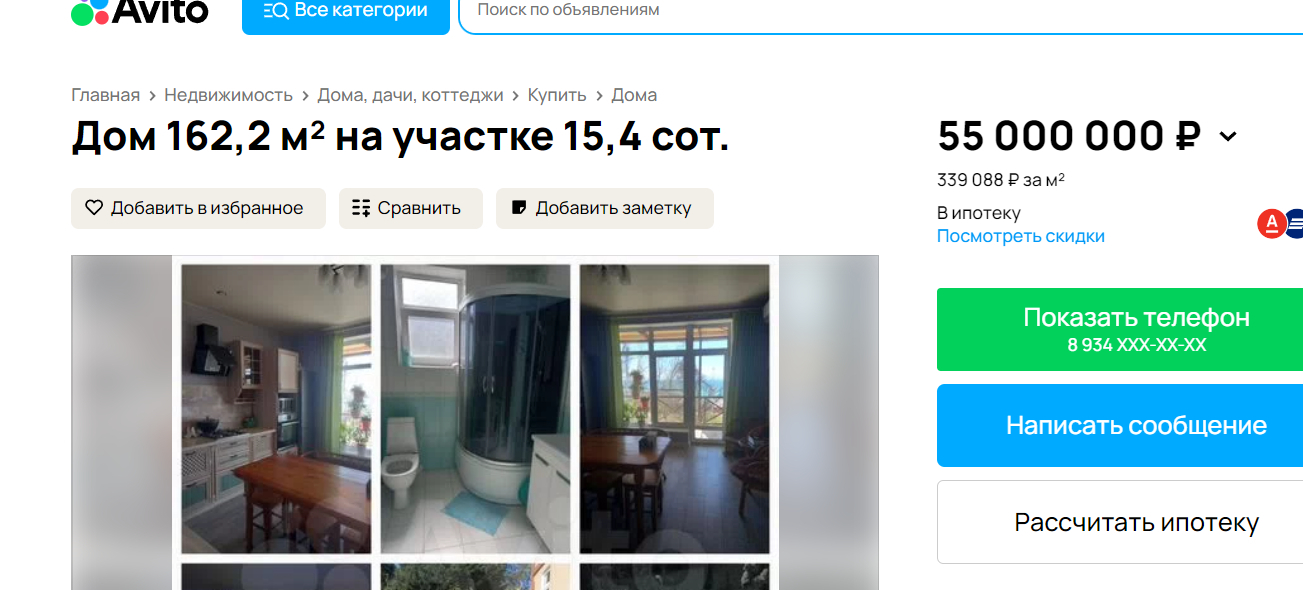Open Дома, дачи, коттеджи breadcrumb
The width and height of the screenshot is (1303, 590).
410,95
